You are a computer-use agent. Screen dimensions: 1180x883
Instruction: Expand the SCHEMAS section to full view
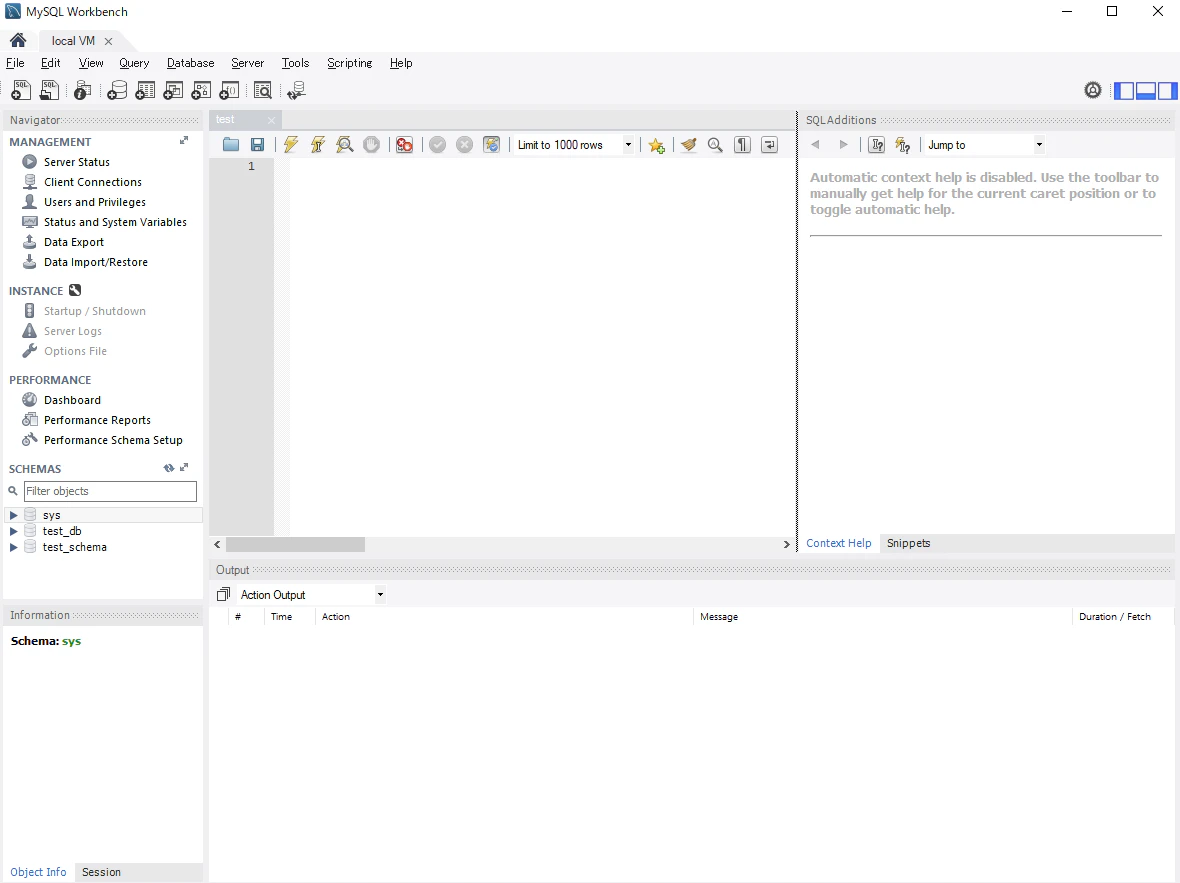click(184, 467)
